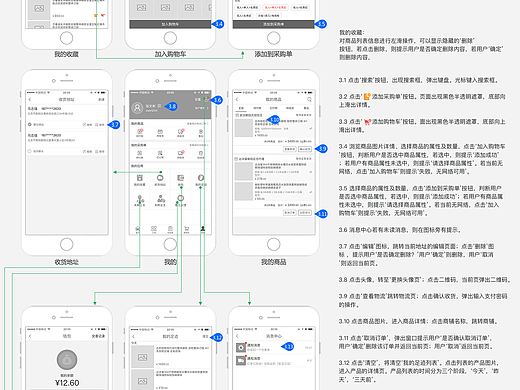The width and height of the screenshot is (520, 390).
Task: Switch to cart tab in bottom bar
Action: coord(186,229)
